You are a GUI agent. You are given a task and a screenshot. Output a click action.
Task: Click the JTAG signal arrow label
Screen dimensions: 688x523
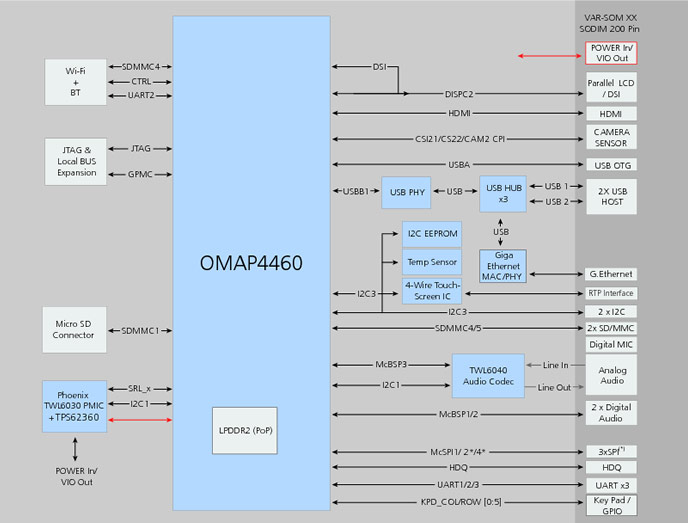point(140,149)
